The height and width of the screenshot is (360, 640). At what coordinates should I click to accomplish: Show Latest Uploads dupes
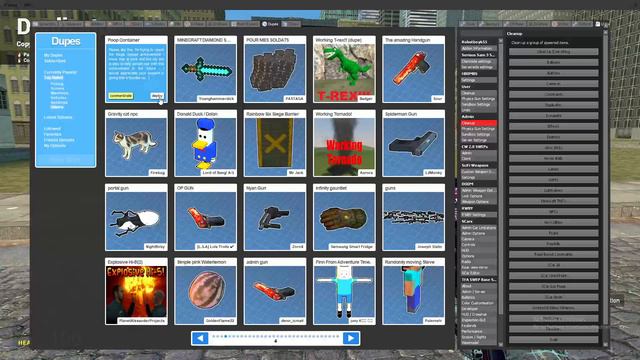[58, 117]
